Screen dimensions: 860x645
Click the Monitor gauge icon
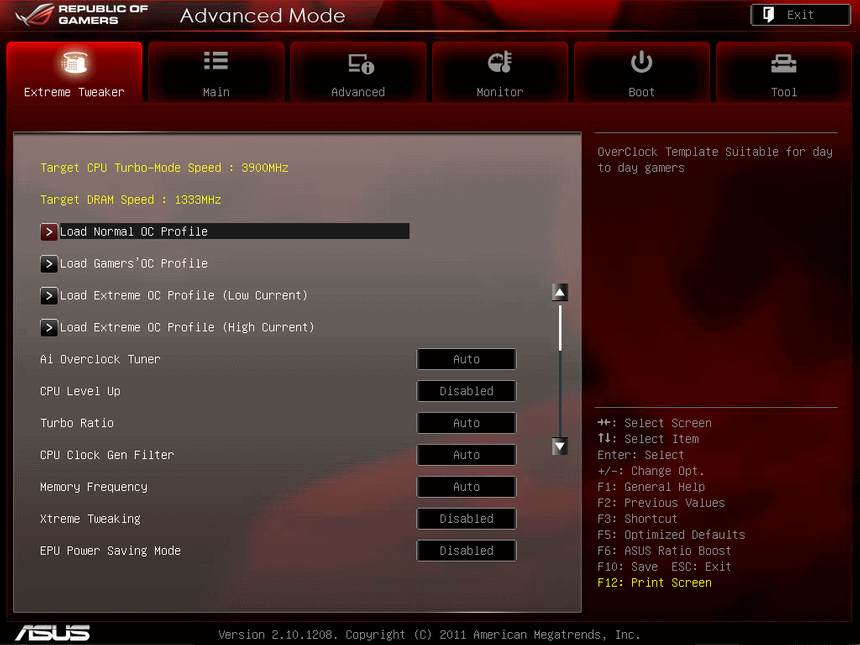pyautogui.click(x=500, y=62)
